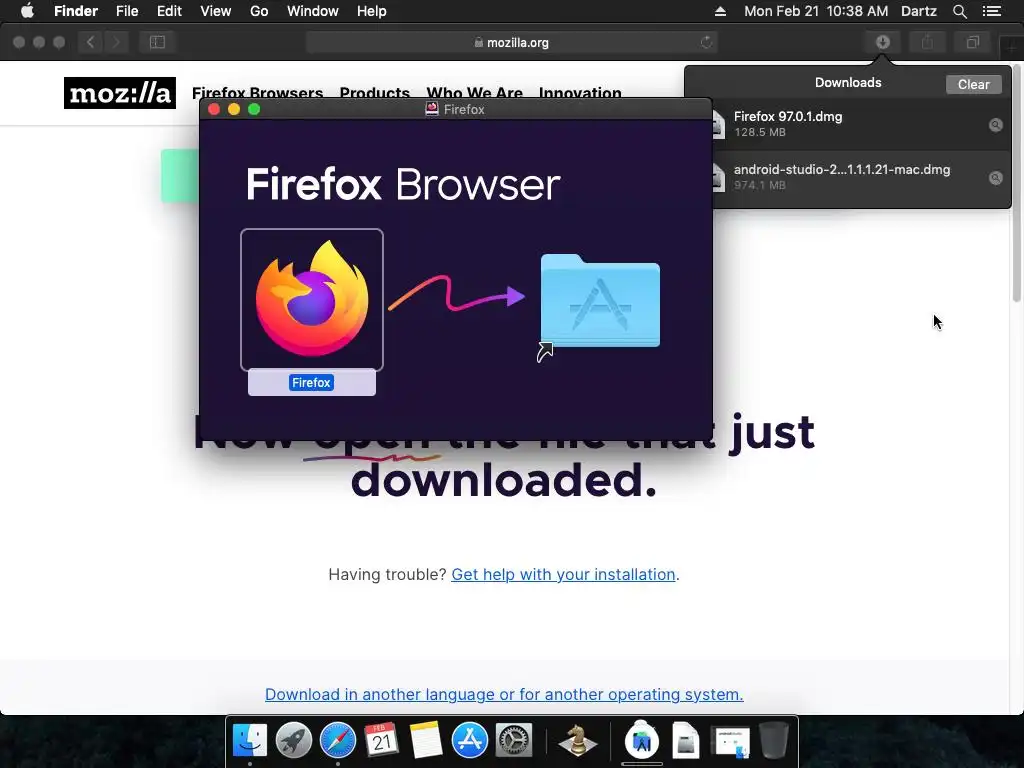This screenshot has width=1024, height=768.
Task: Open System Preferences from the Dock
Action: pos(514,740)
